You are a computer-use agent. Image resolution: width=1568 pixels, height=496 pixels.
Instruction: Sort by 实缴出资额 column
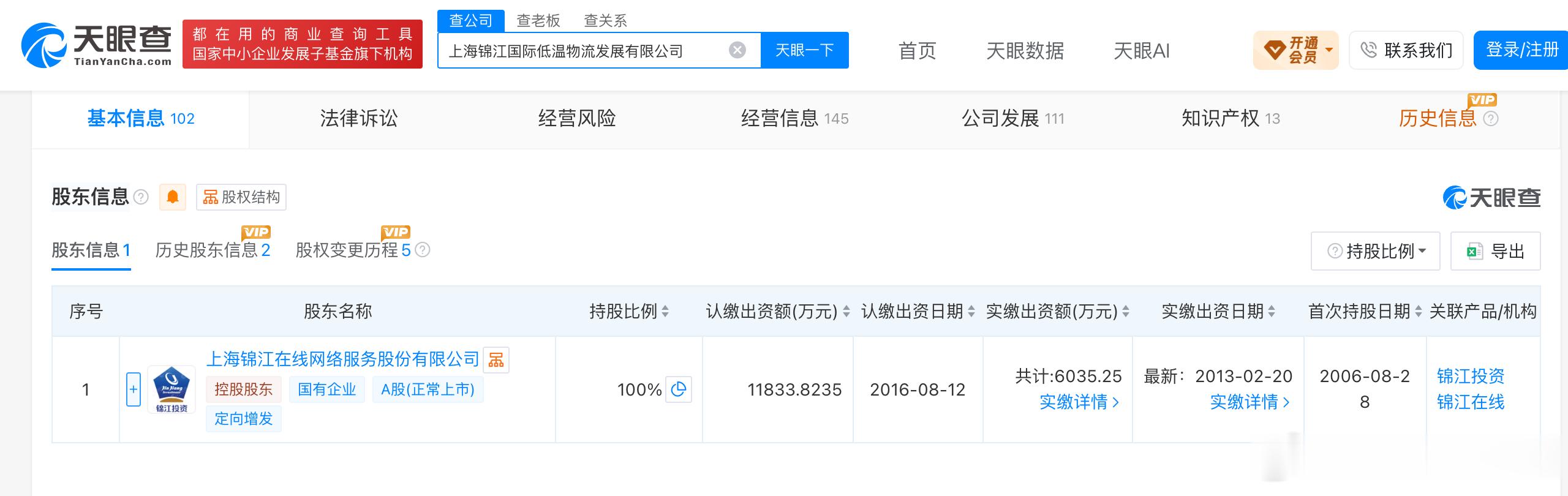(x=1126, y=312)
